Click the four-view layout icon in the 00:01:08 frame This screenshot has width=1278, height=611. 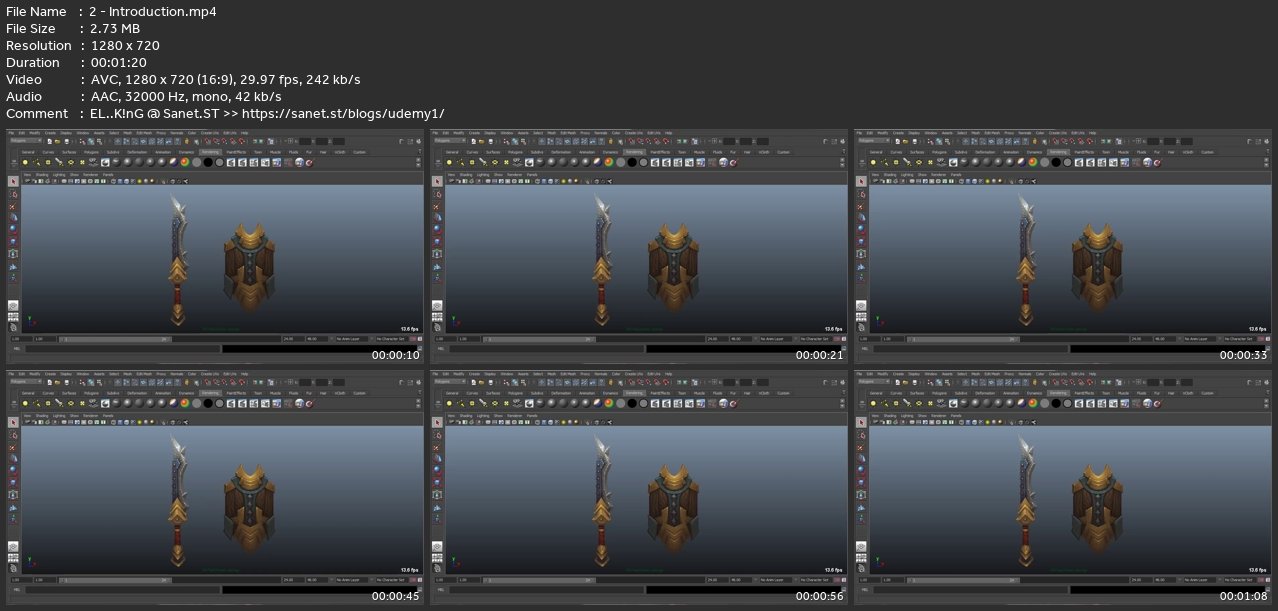(x=862, y=558)
